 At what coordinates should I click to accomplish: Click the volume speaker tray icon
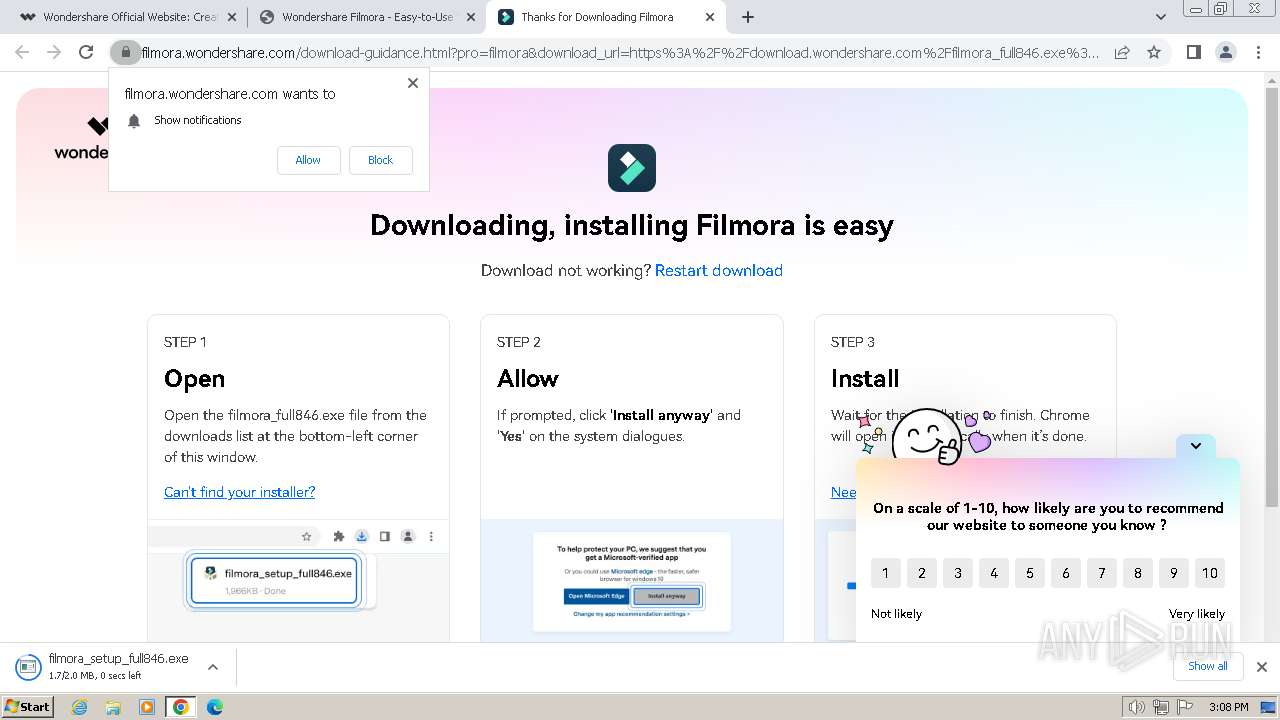tap(1136, 707)
